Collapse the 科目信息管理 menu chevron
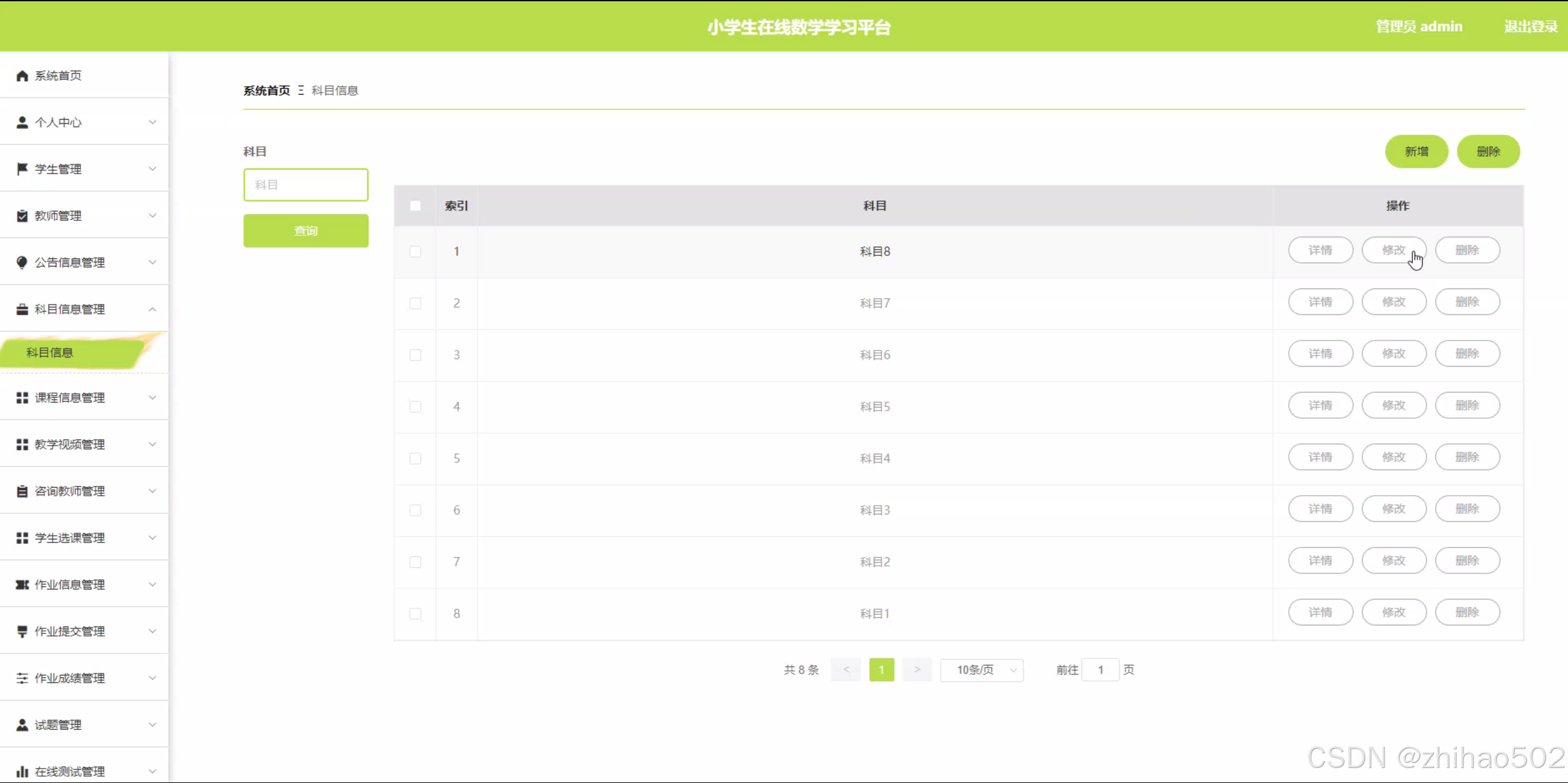The image size is (1568, 783). pos(152,309)
